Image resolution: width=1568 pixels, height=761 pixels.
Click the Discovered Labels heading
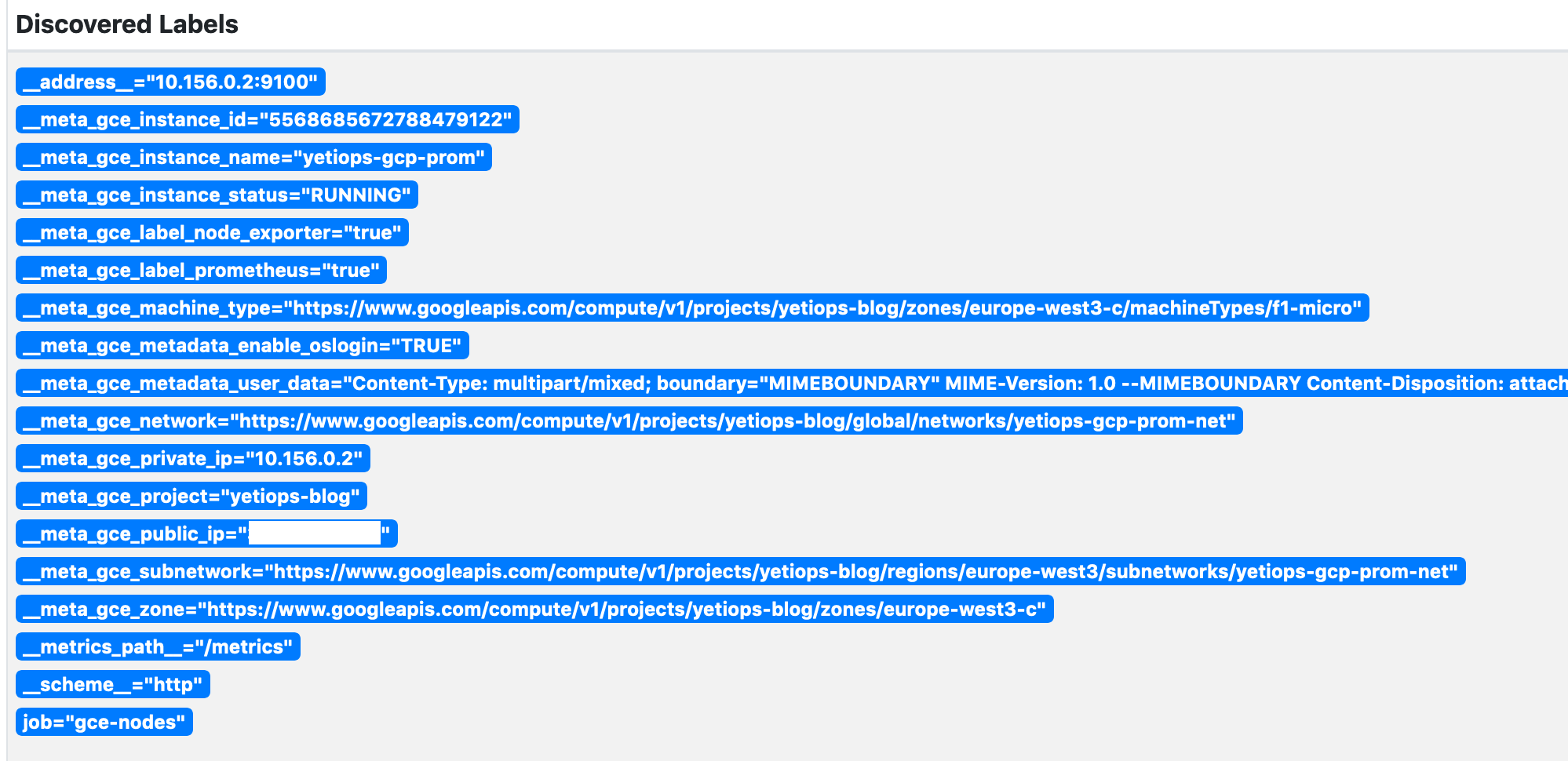pos(128,24)
